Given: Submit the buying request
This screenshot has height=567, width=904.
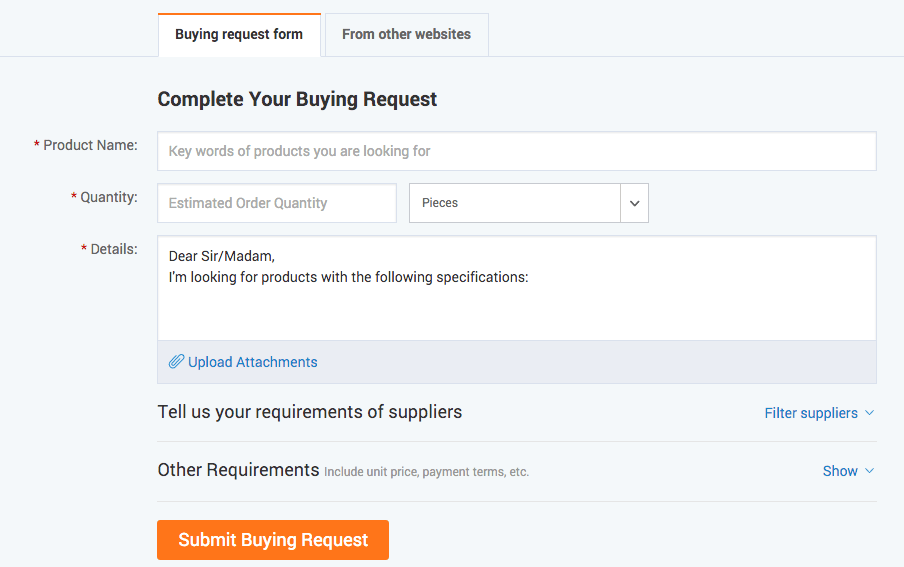Looking at the screenshot, I should [x=273, y=540].
